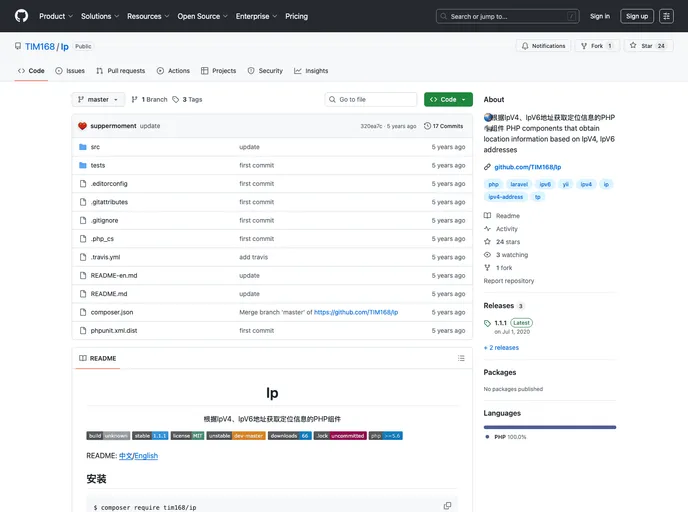Click the link icon beside repository URL

(487, 167)
